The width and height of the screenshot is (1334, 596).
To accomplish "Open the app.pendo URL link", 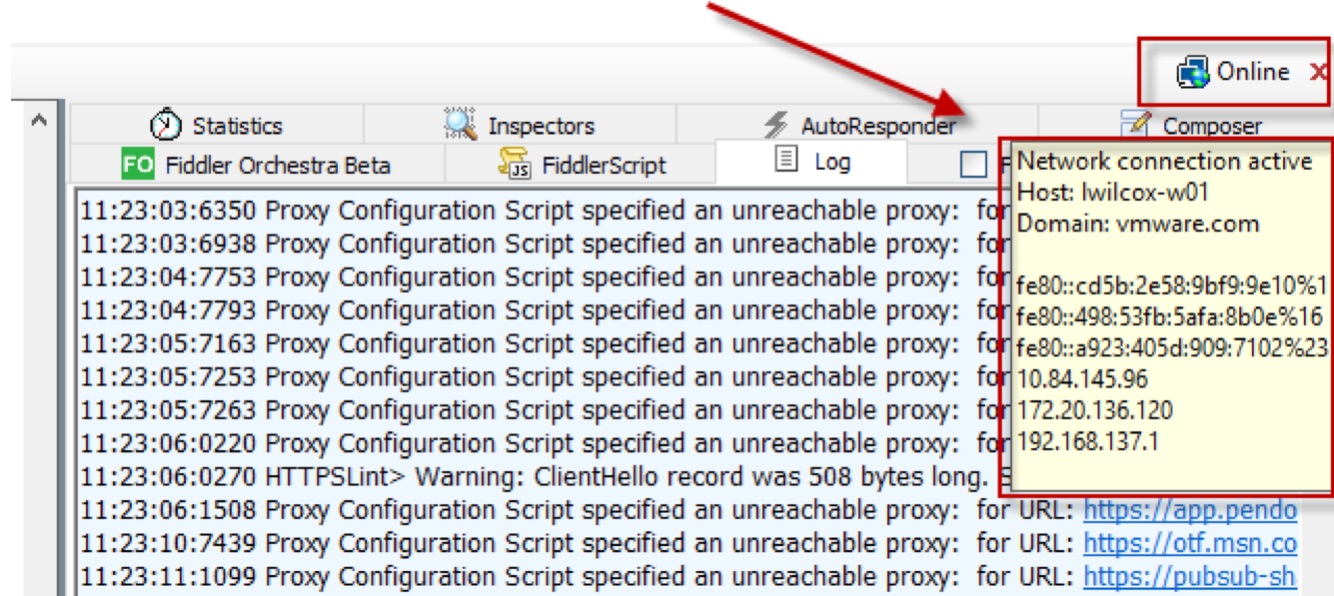I will (1189, 510).
